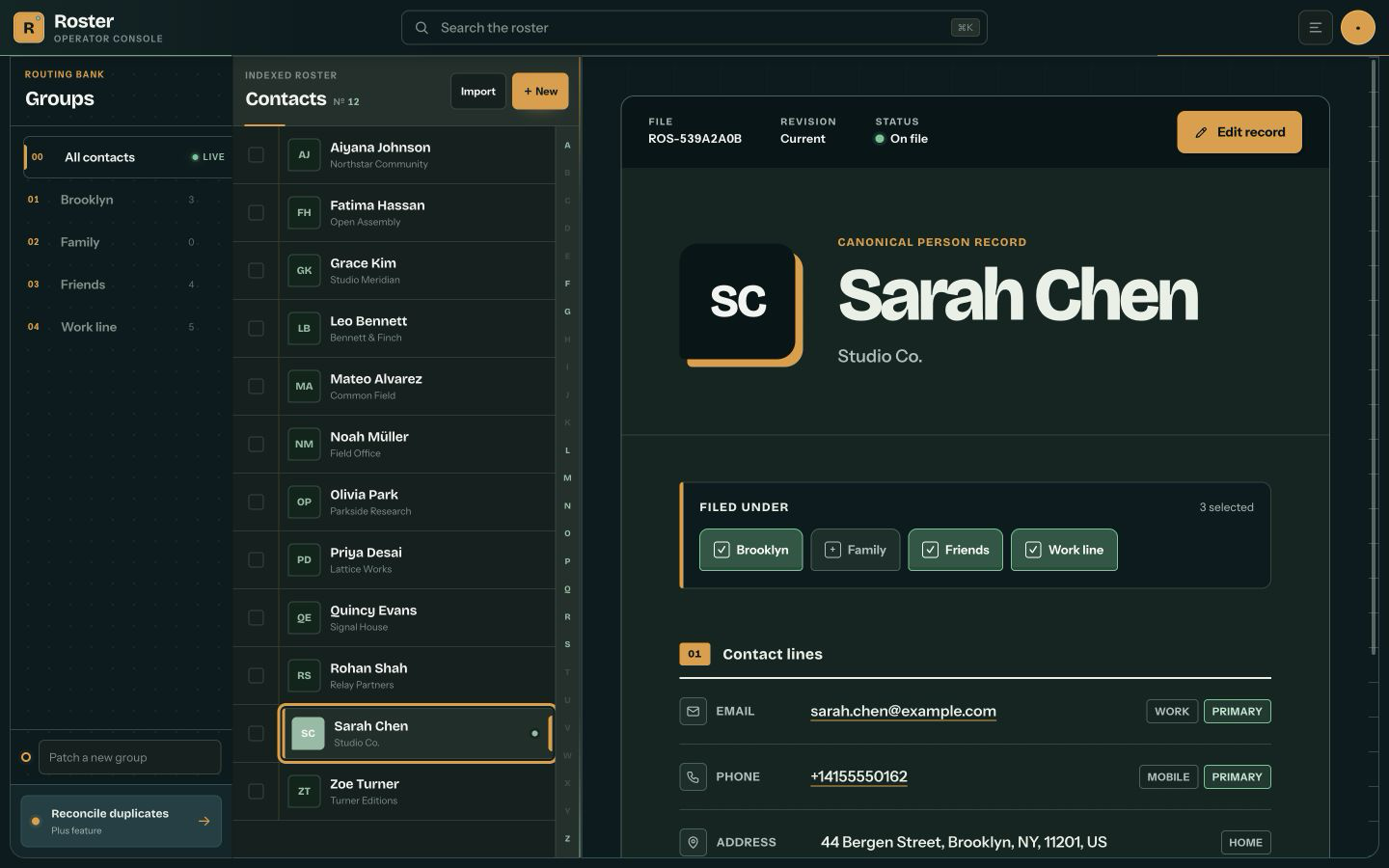Switch to the Work line group
Viewport: 1389px width, 868px height.
pyautogui.click(x=121, y=327)
